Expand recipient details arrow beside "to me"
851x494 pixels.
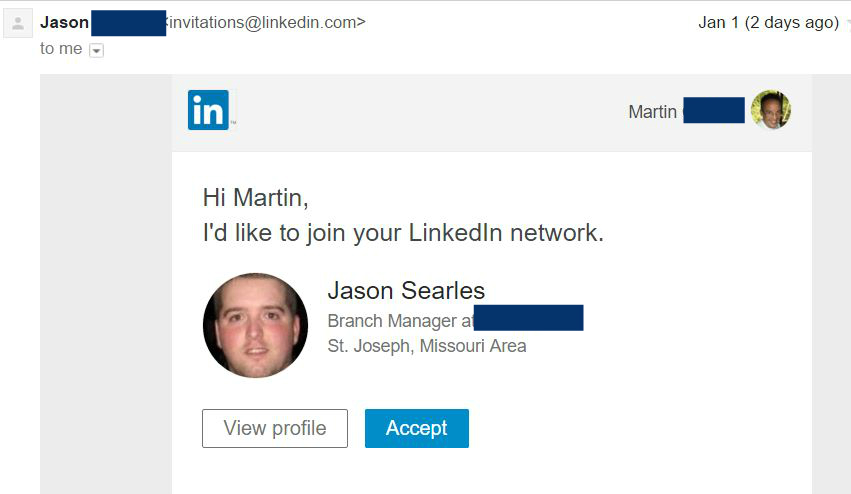tap(97, 50)
